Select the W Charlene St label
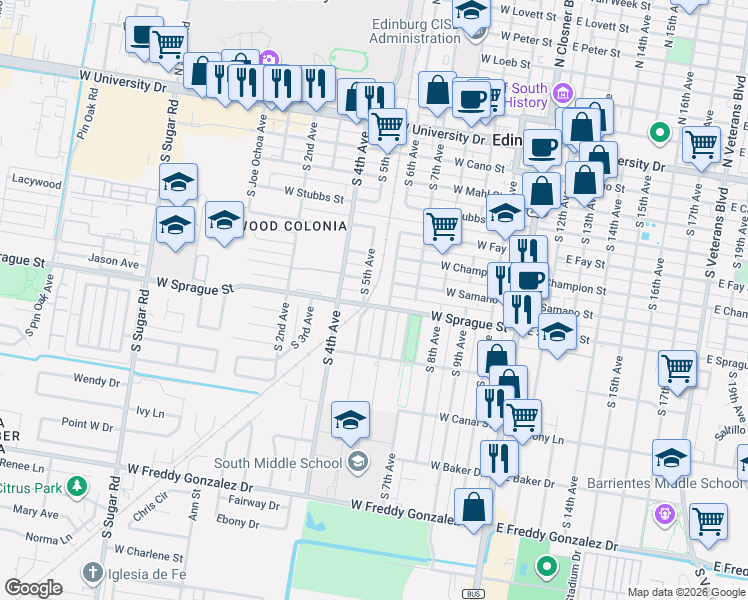Image resolution: width=748 pixels, height=600 pixels. pyautogui.click(x=149, y=554)
